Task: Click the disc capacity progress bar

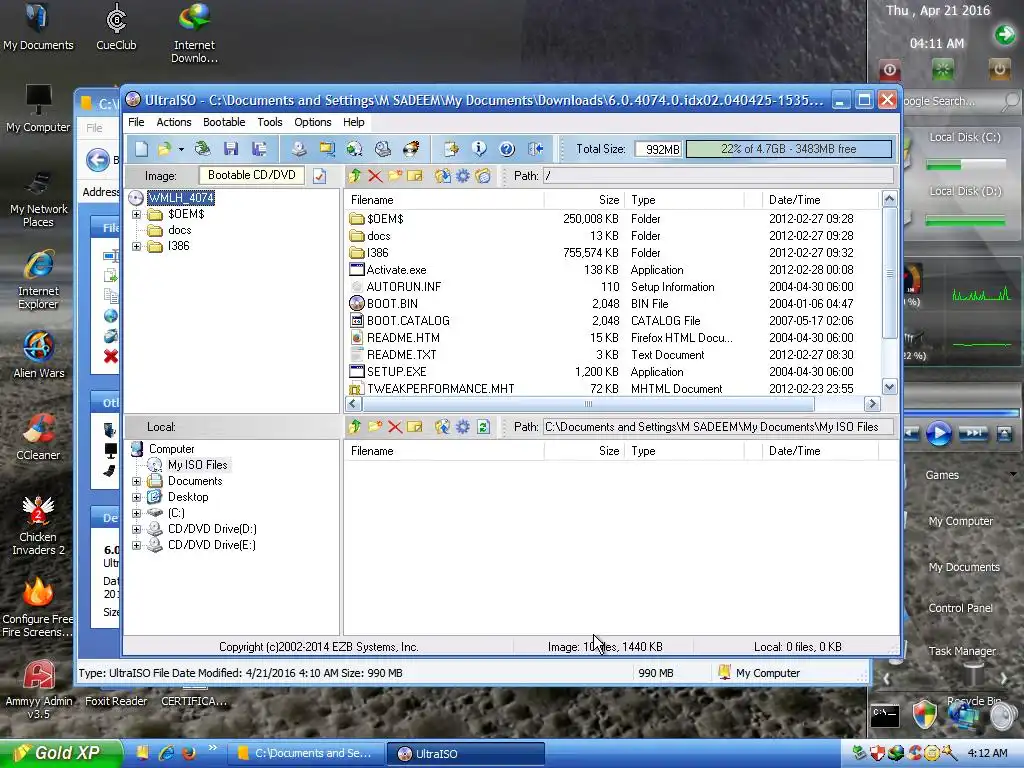Action: click(788, 149)
